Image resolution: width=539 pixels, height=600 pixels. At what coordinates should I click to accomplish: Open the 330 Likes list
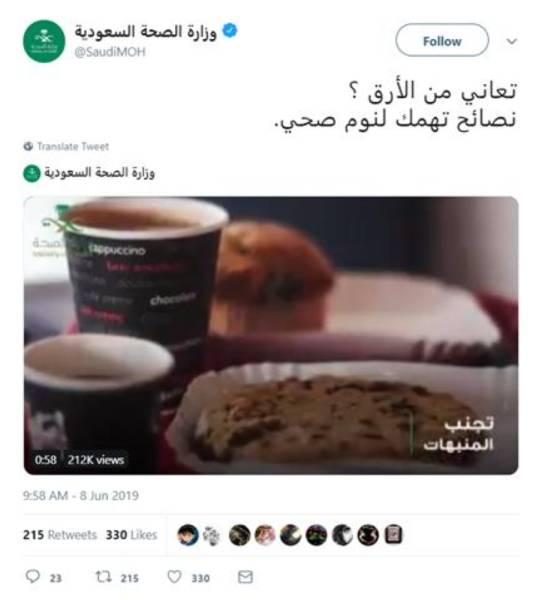[131, 535]
